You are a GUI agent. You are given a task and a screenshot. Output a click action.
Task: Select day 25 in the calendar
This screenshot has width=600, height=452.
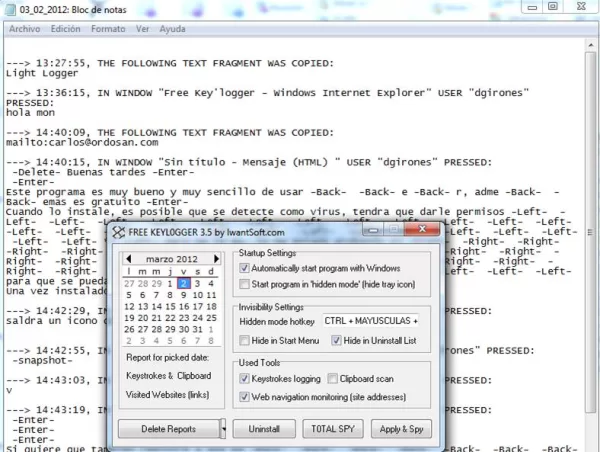(x=211, y=318)
